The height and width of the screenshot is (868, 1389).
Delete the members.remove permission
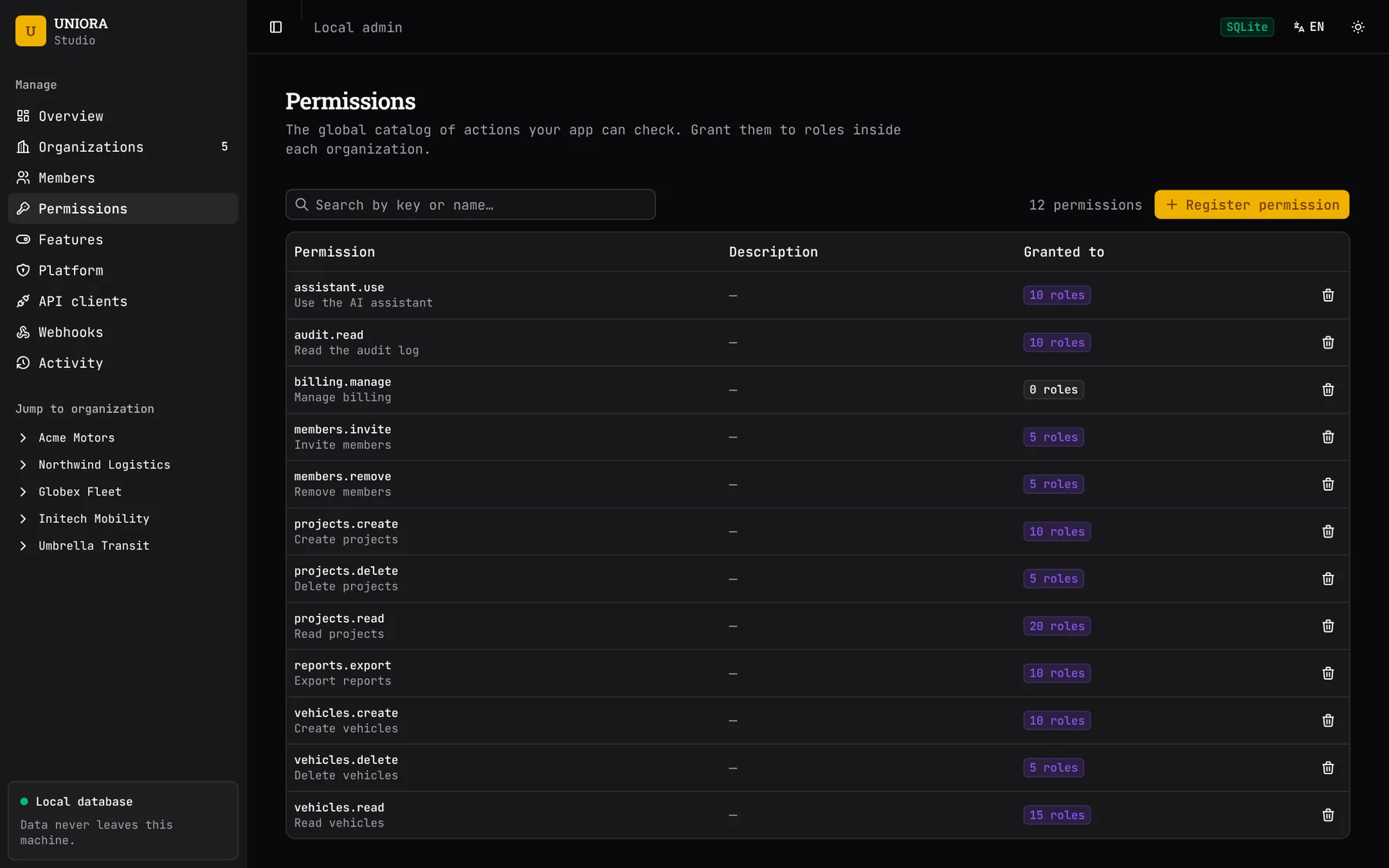1328,484
